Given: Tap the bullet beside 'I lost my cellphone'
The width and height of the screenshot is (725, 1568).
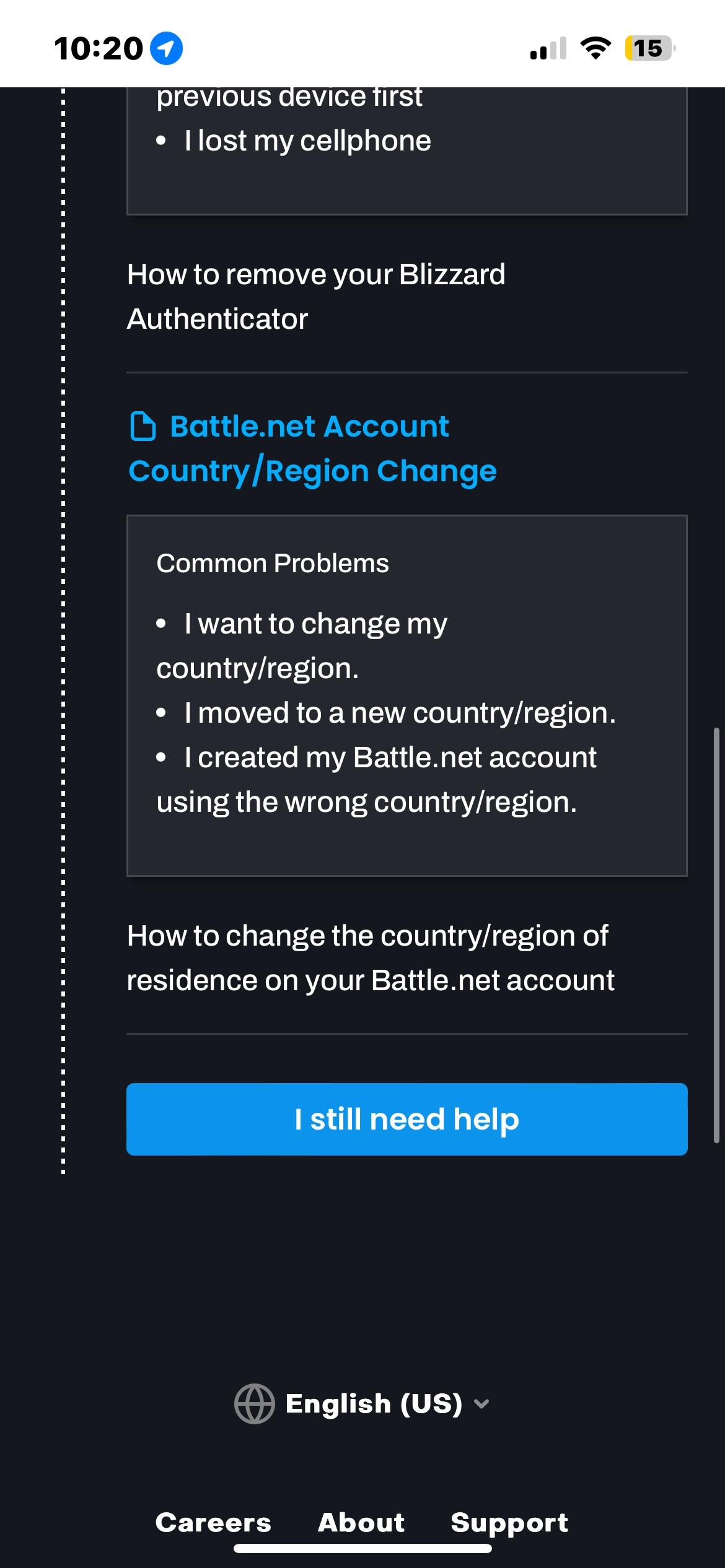Looking at the screenshot, I should point(161,140).
